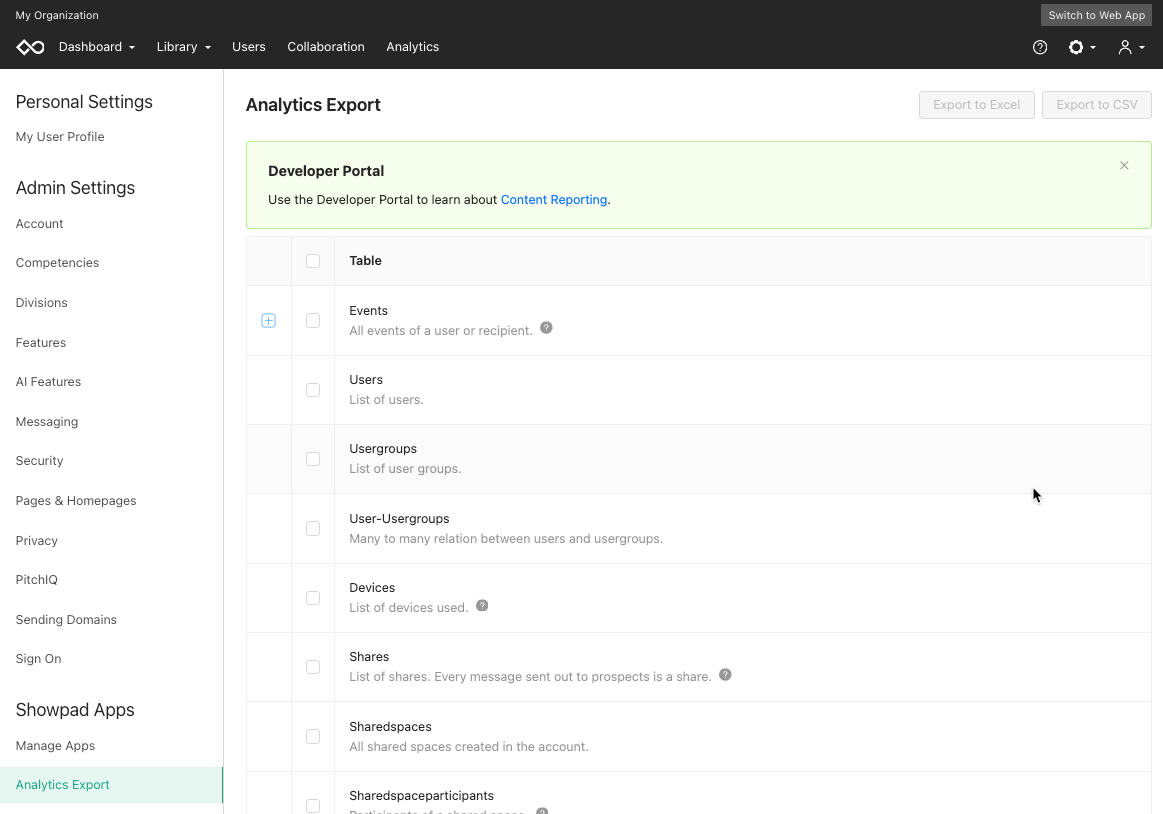Open the help question mark icon
Screen dimensions: 1163x814
point(1040,47)
